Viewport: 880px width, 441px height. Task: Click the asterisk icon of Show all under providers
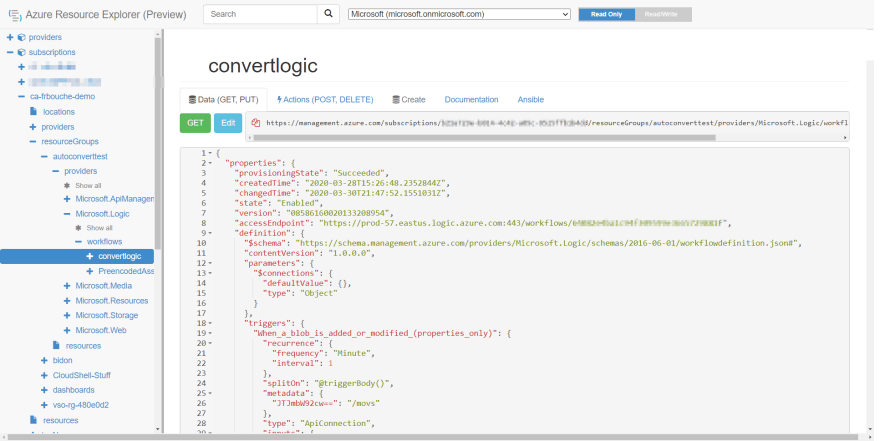[67, 185]
